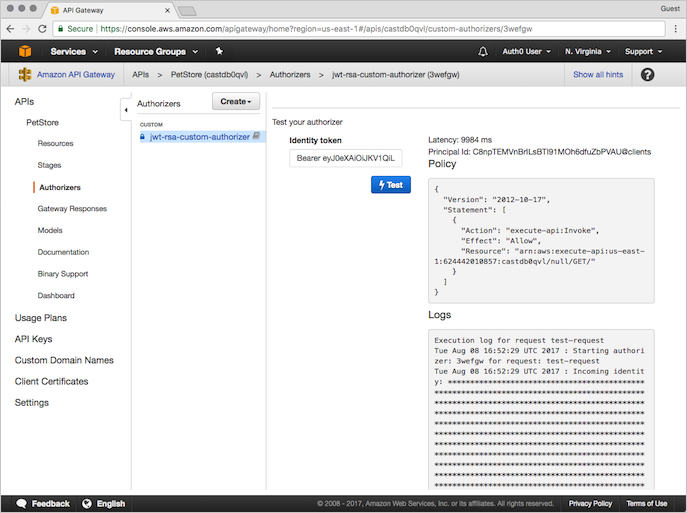687x513 pixels.
Task: Open Binary Support
Action: (63, 274)
